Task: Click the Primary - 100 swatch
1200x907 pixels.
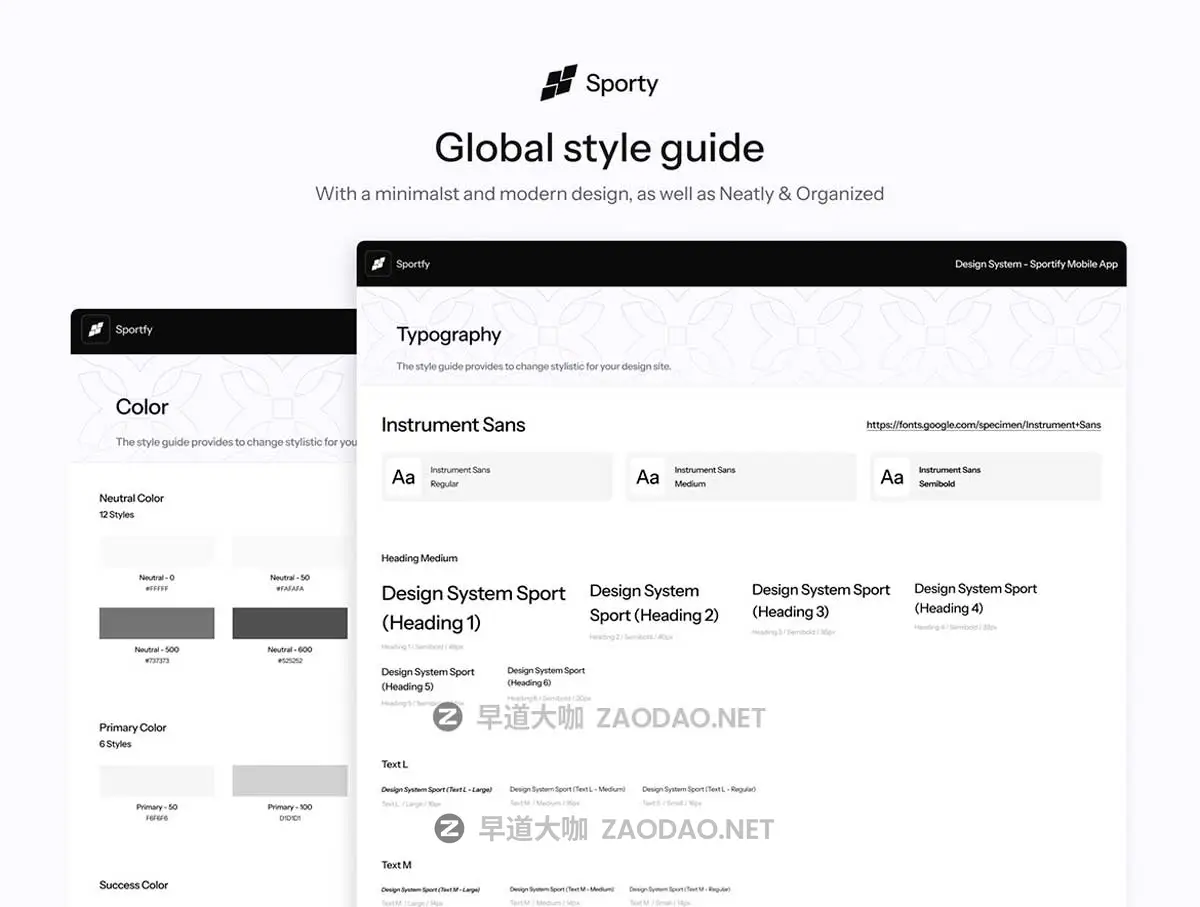Action: [289, 780]
